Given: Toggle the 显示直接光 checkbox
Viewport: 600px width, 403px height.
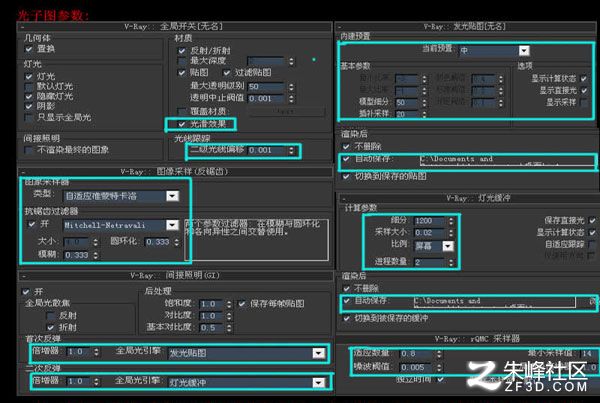Looking at the screenshot, I should pyautogui.click(x=584, y=91).
